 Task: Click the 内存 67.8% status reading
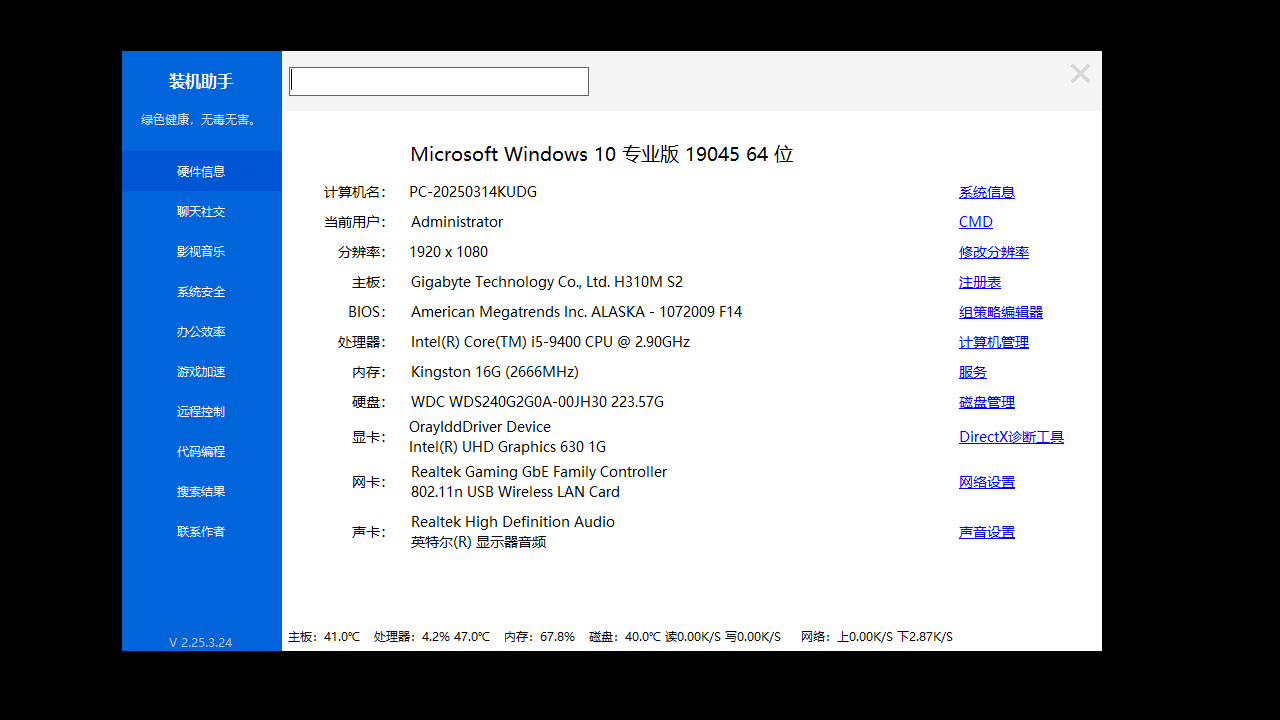coord(539,637)
